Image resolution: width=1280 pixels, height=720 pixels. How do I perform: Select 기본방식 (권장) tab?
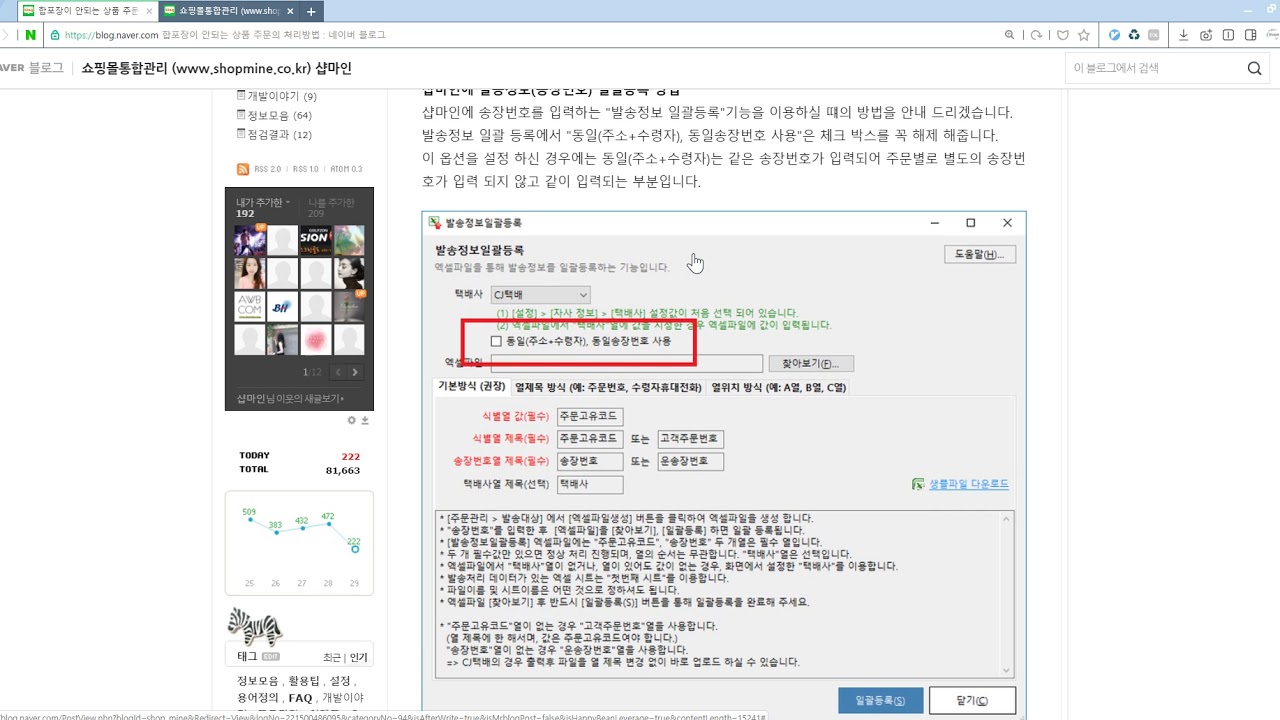[x=472, y=387]
